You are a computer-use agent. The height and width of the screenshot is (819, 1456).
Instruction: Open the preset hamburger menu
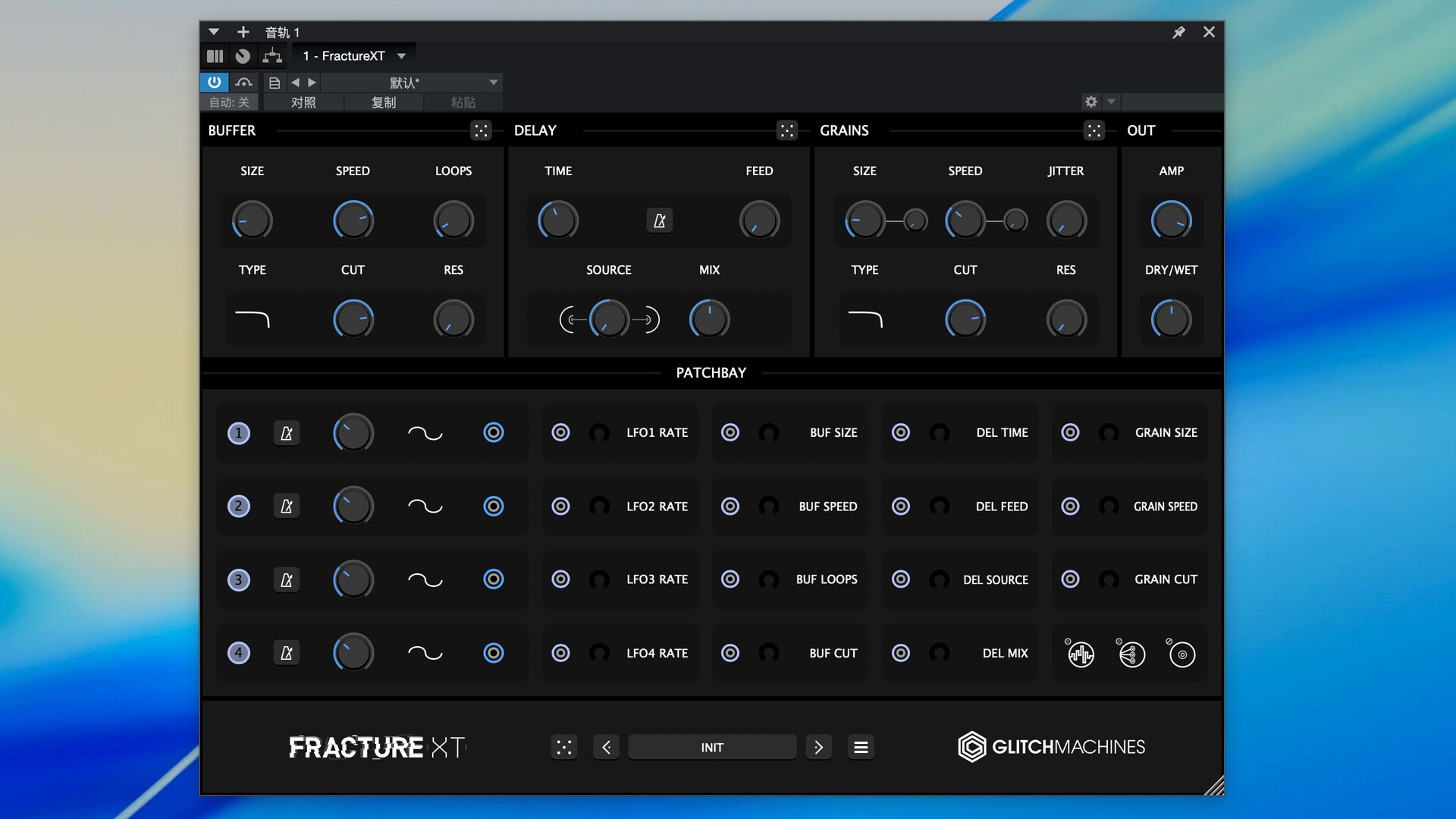[x=861, y=747]
